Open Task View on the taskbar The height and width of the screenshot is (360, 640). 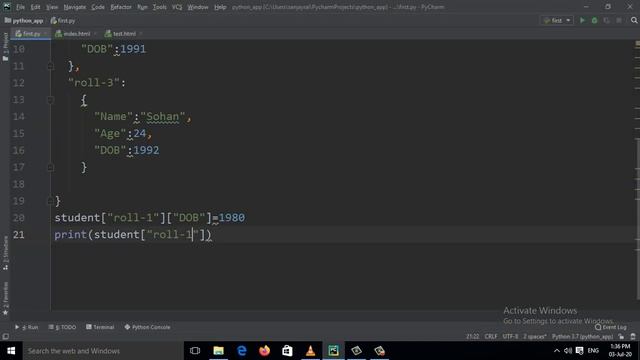[x=195, y=351]
